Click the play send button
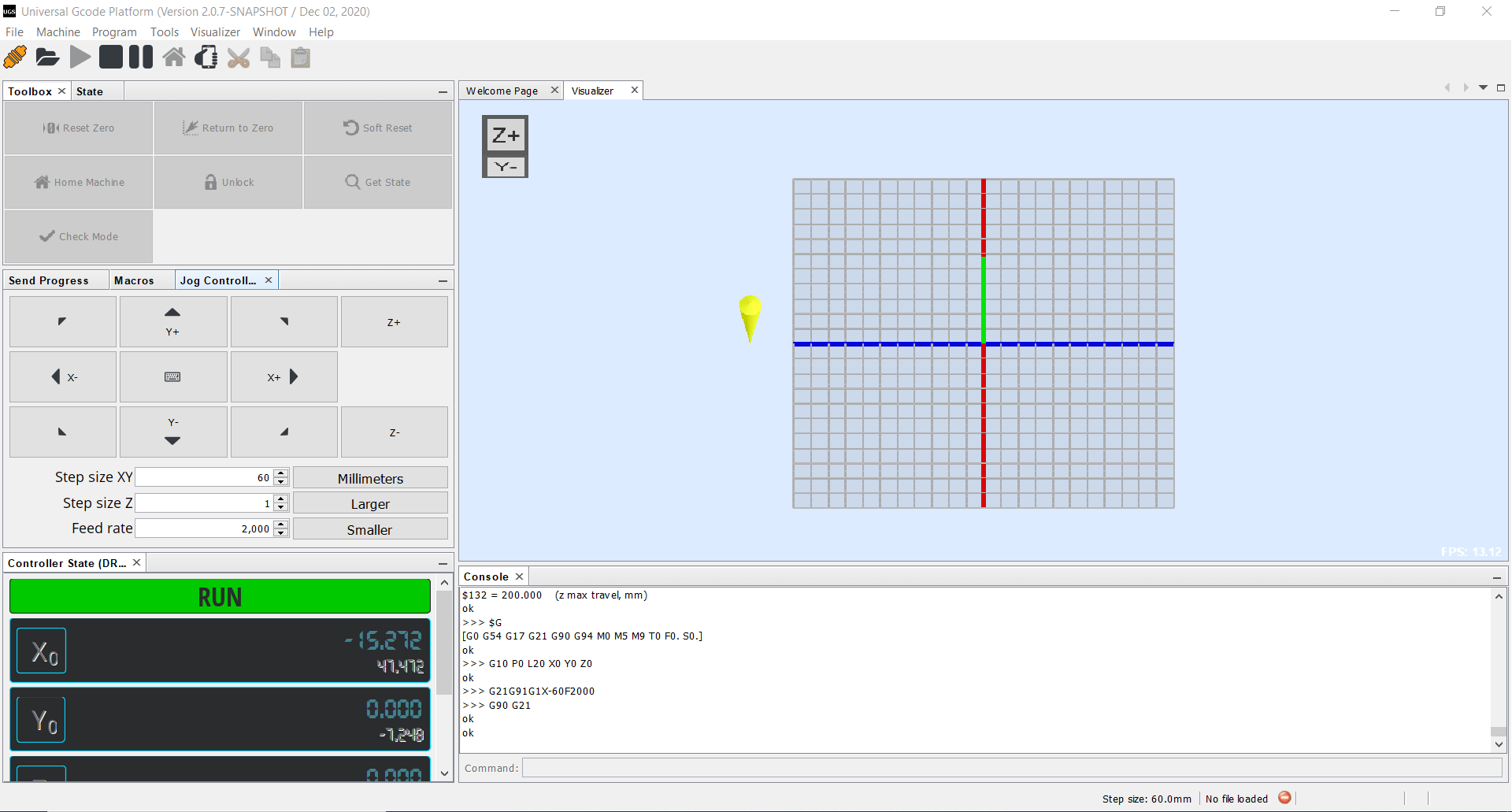This screenshot has height=812, width=1512. click(80, 57)
